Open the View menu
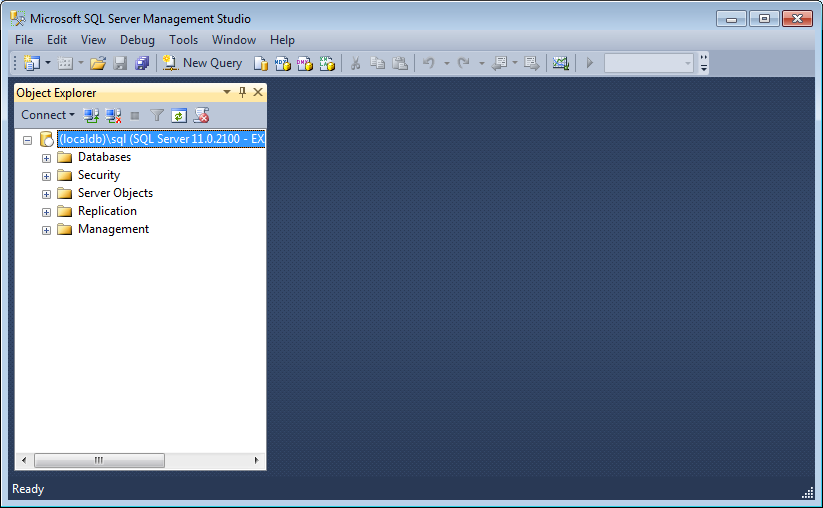 (x=93, y=40)
